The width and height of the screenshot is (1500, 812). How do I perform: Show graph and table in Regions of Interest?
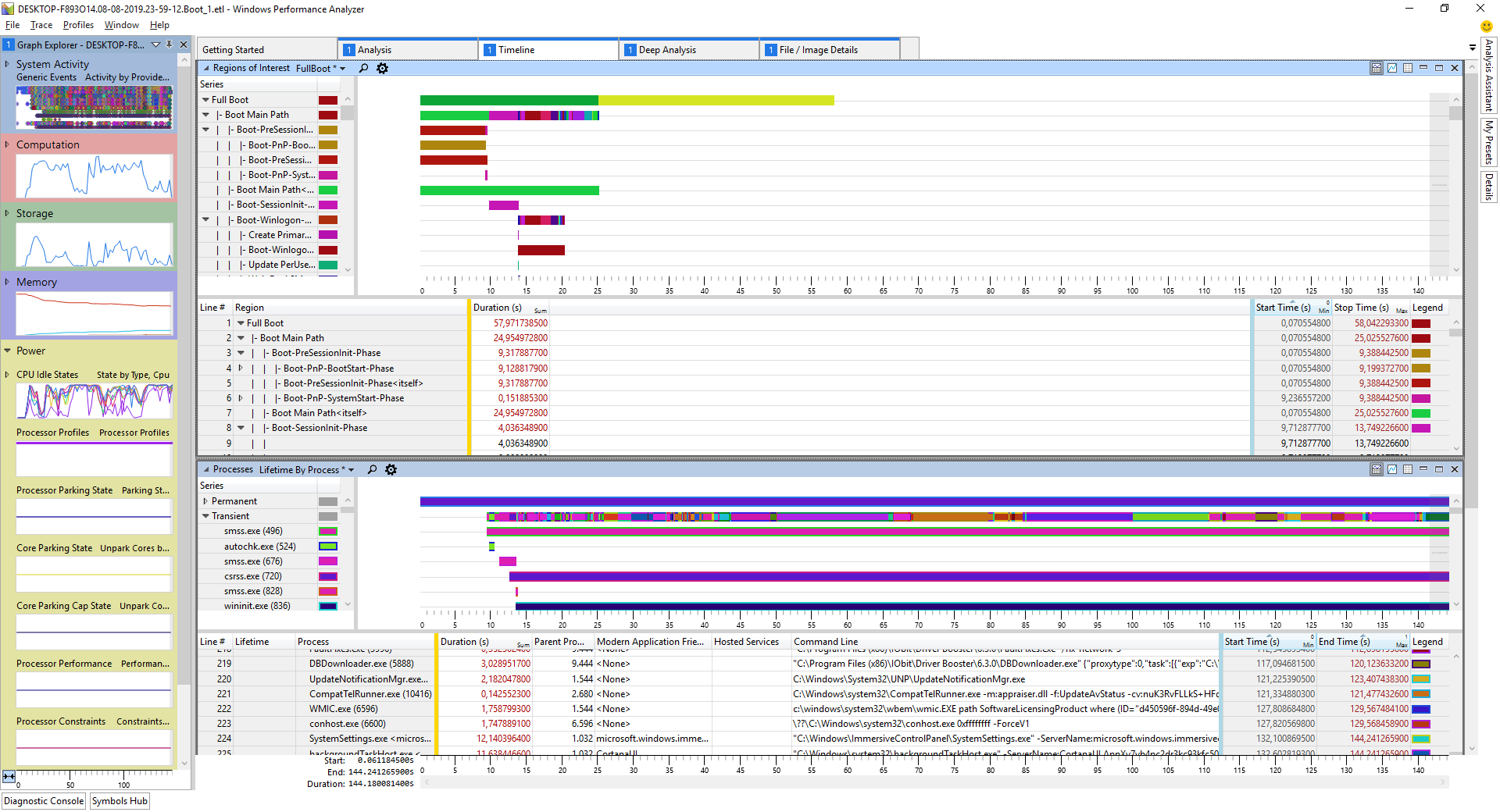pyautogui.click(x=1377, y=68)
